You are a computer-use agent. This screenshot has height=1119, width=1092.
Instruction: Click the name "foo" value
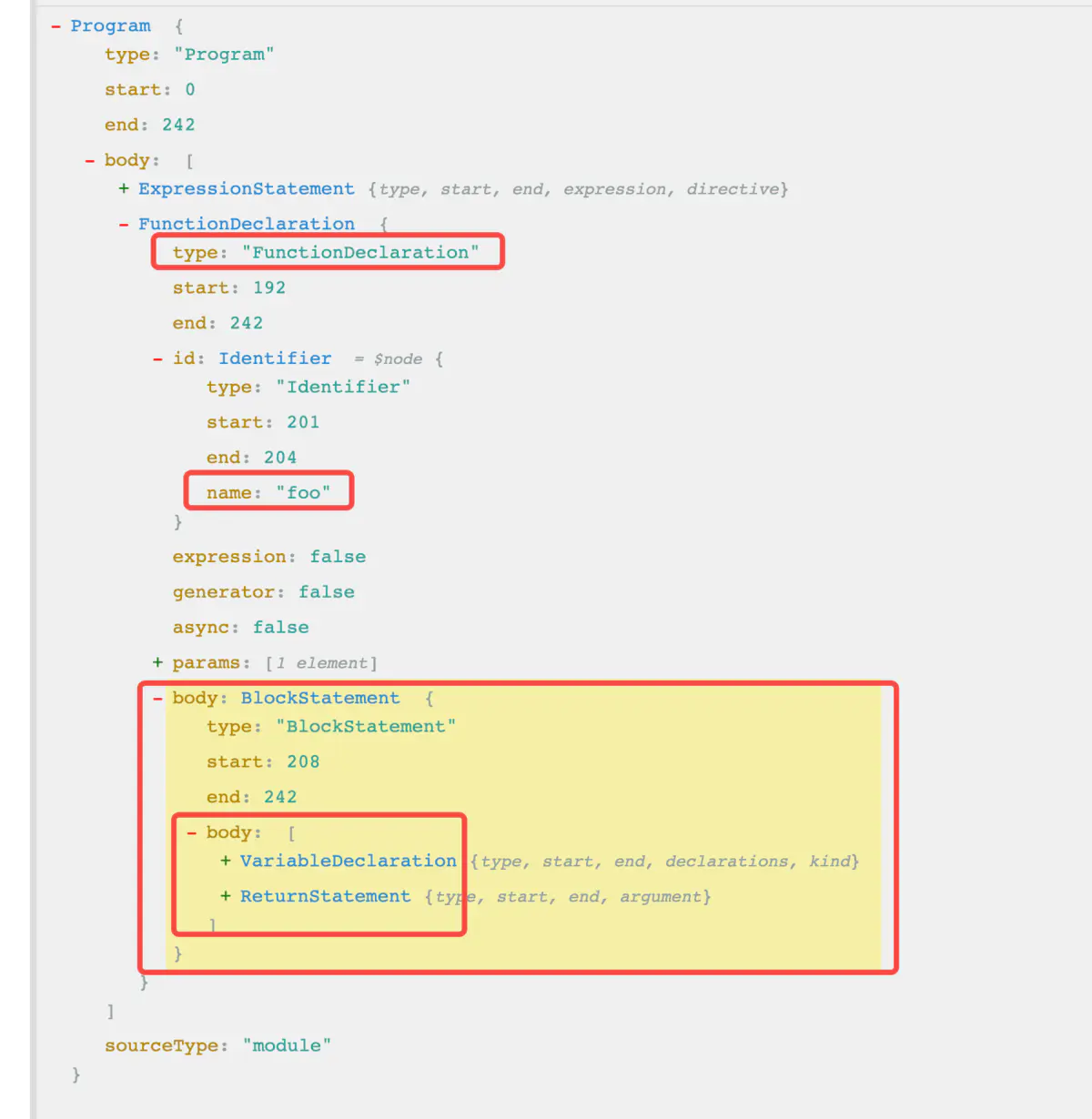303,493
